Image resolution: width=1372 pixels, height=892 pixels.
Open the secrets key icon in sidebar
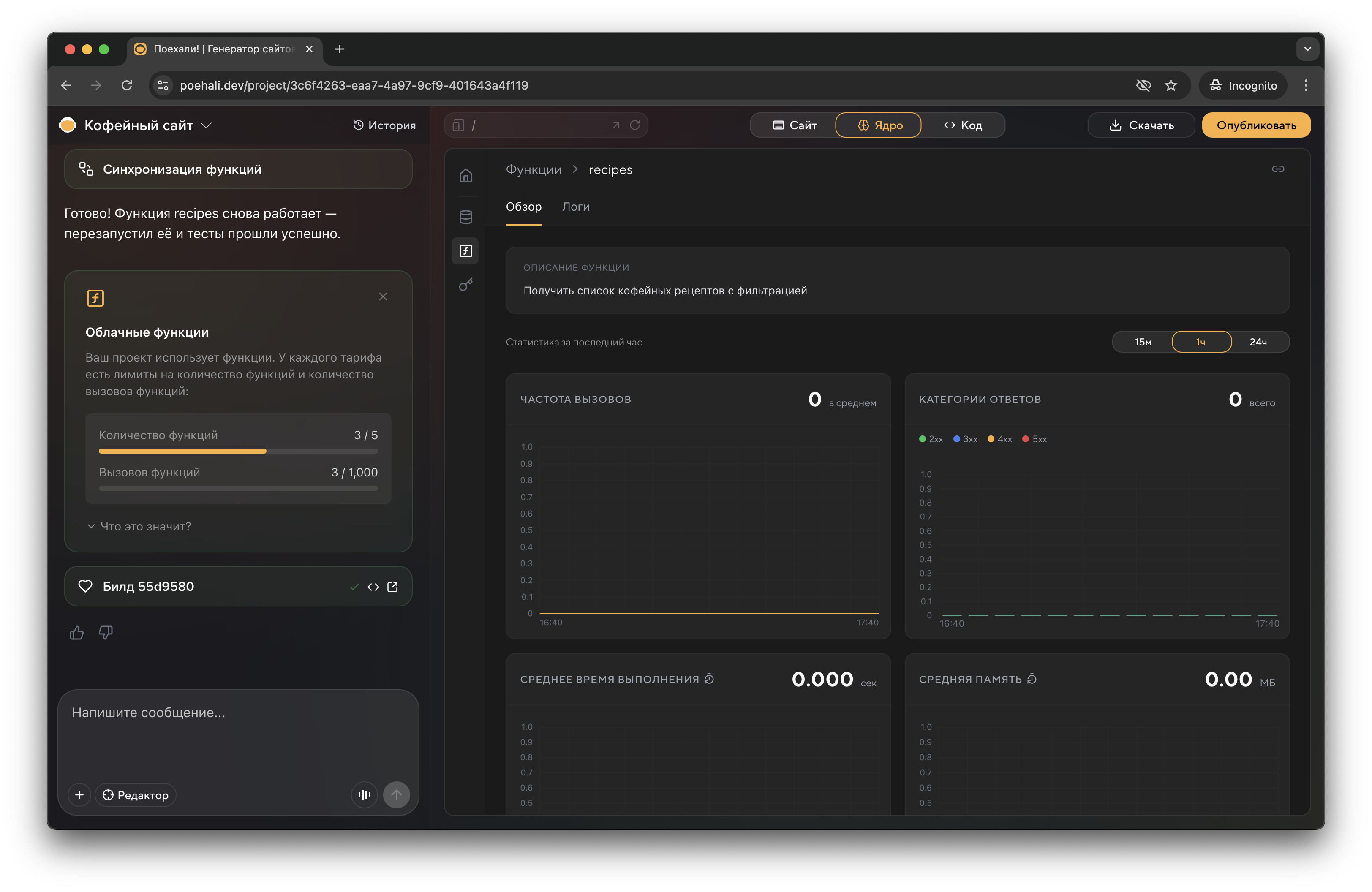pyautogui.click(x=465, y=285)
